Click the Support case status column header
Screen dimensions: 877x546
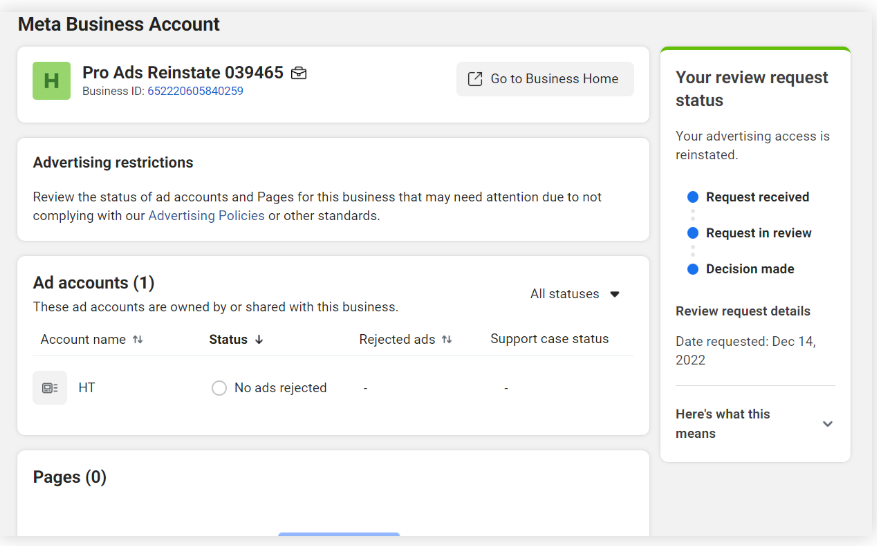coord(549,339)
